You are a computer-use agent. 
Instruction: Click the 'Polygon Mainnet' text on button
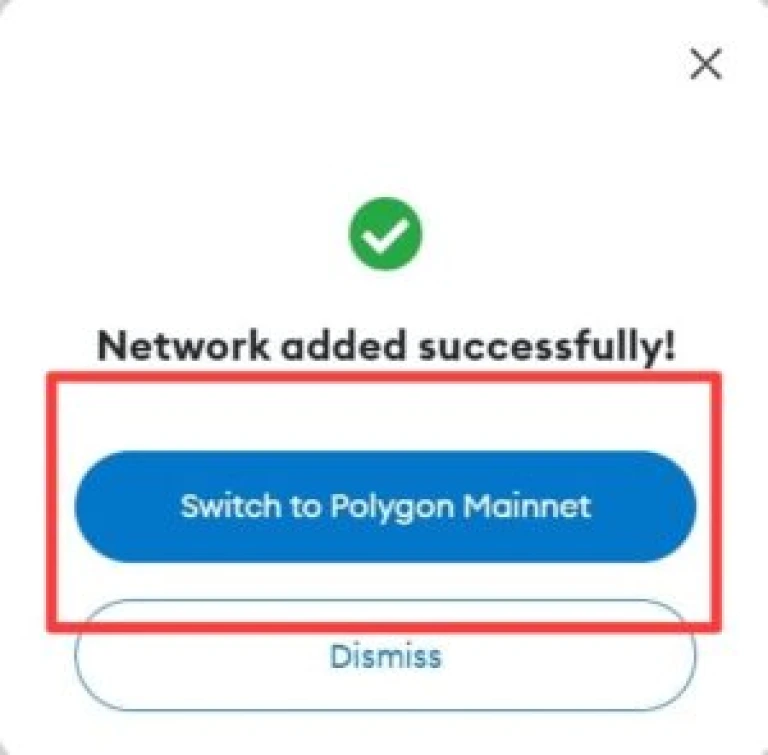[460, 507]
